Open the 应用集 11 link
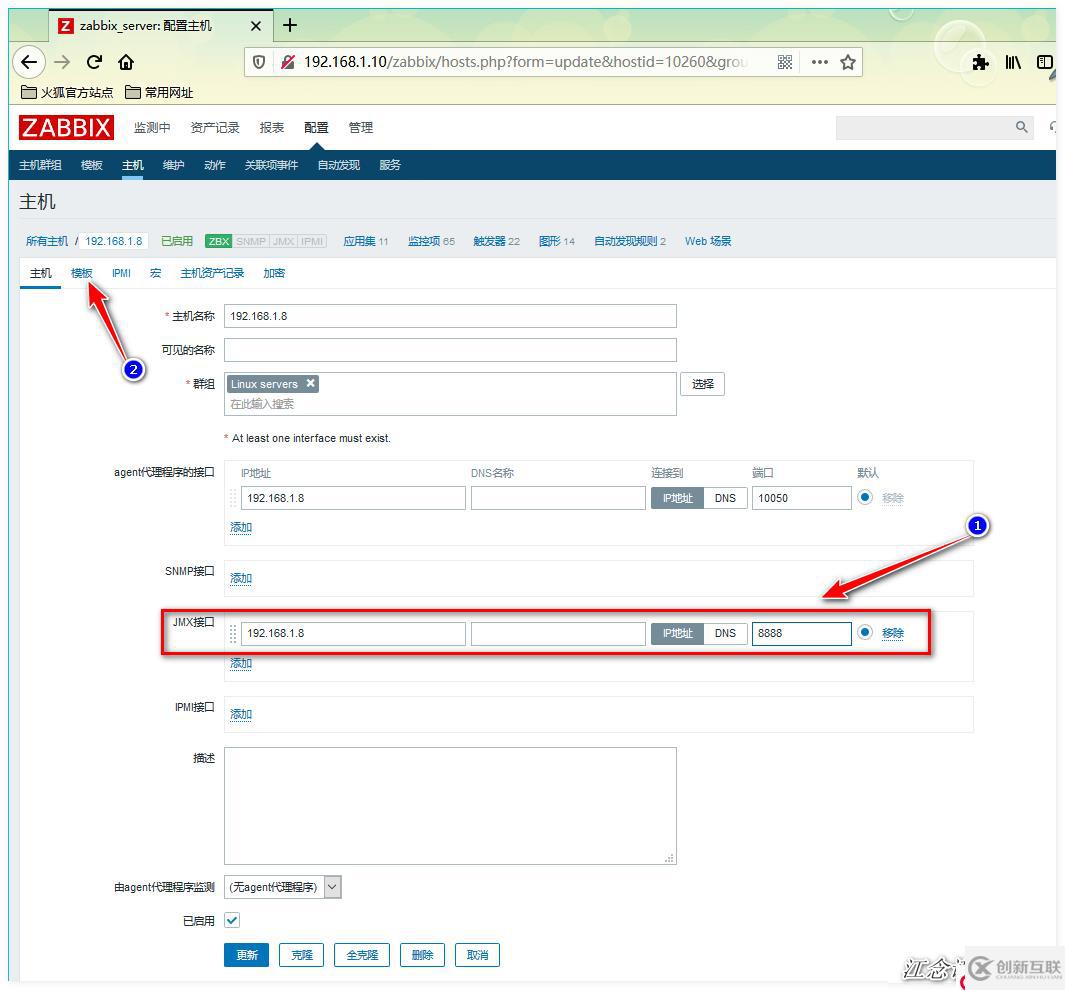 tap(365, 241)
